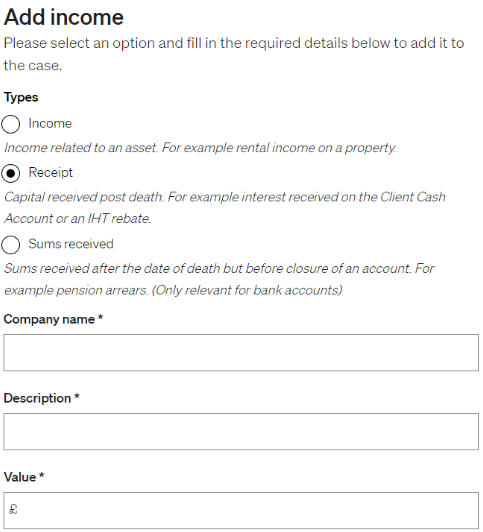
Task: Click the 'Please select an option' instruction text
Action: 234,54
